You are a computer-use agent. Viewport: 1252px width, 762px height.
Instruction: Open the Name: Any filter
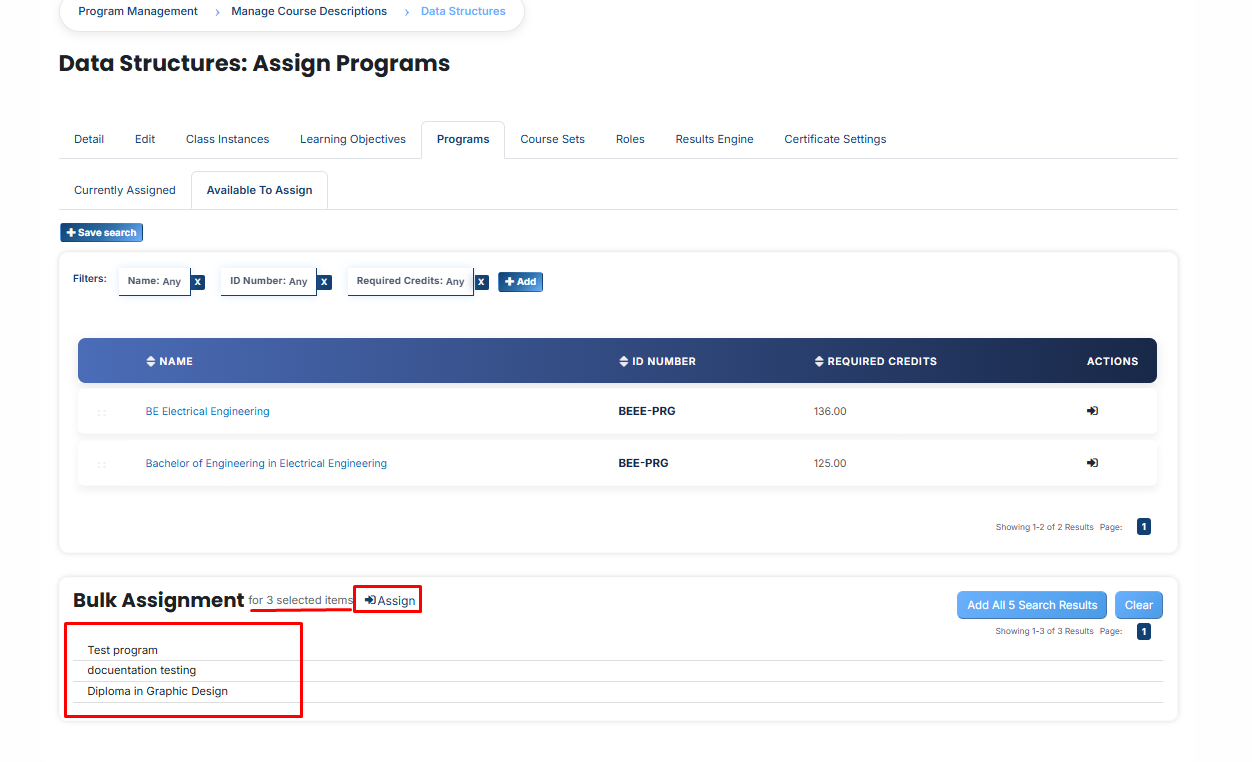pyautogui.click(x=154, y=281)
